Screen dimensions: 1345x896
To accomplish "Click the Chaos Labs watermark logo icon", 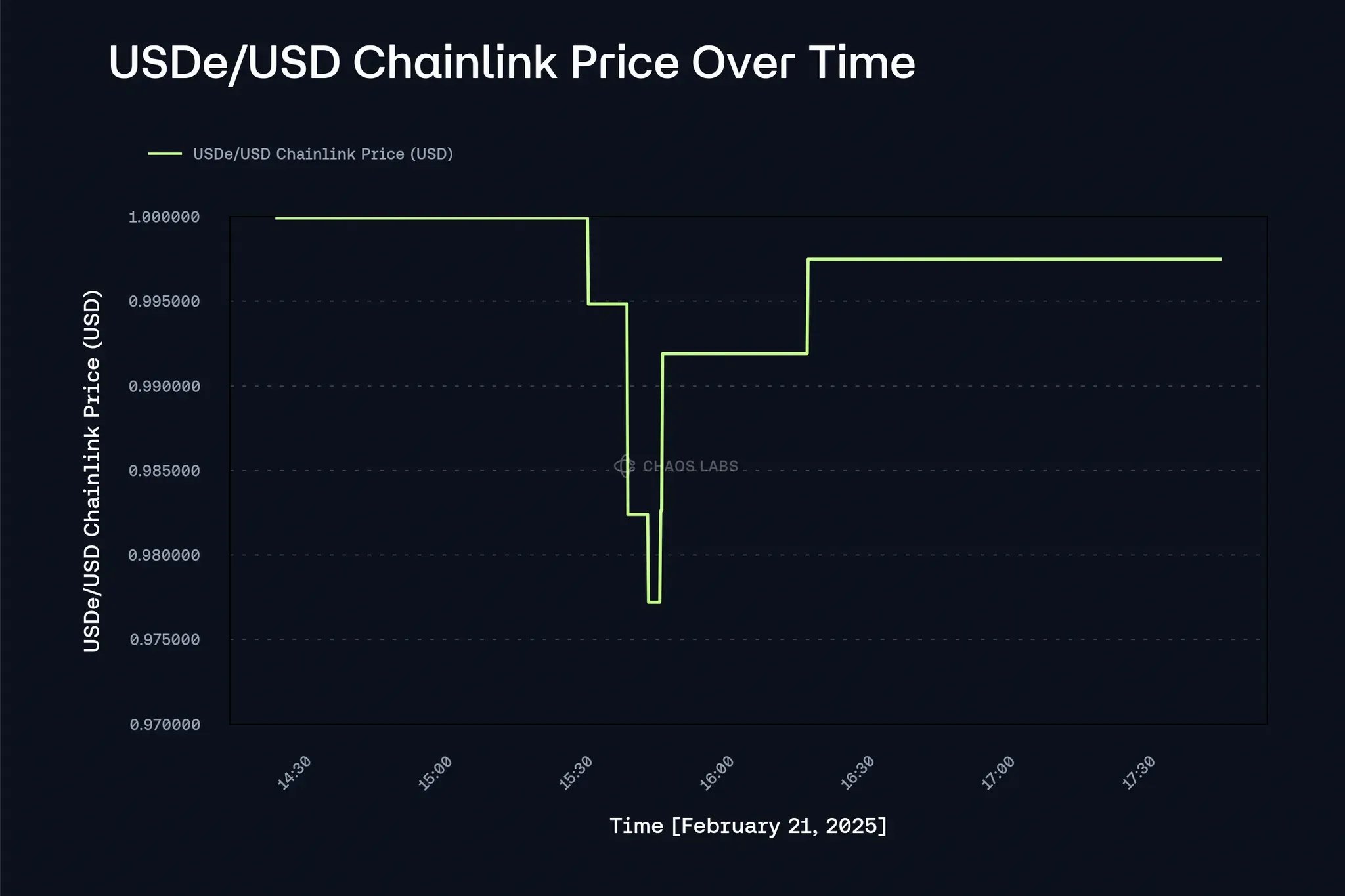I will pyautogui.click(x=625, y=466).
